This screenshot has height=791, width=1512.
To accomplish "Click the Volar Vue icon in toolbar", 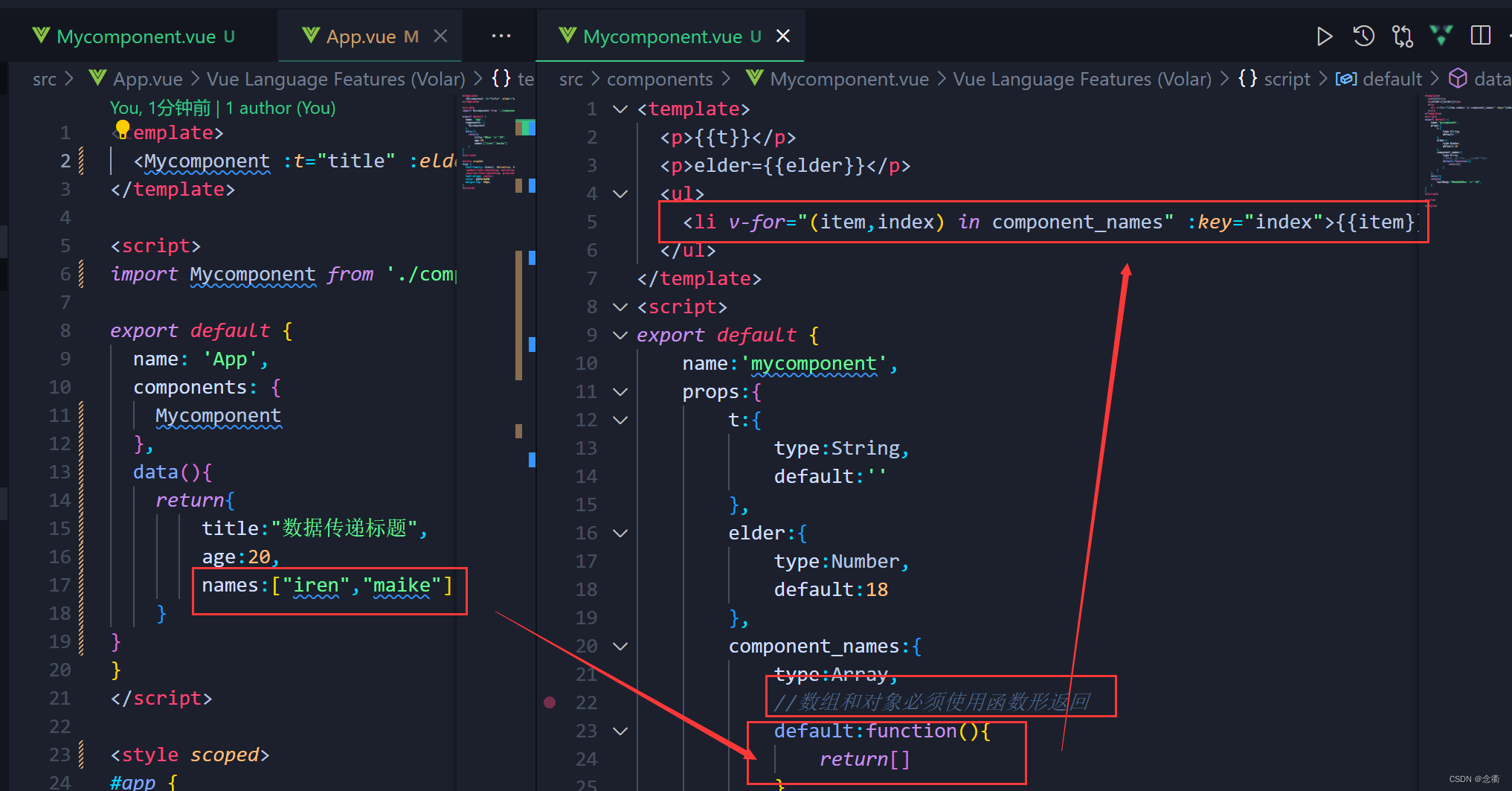I will pyautogui.click(x=1441, y=35).
